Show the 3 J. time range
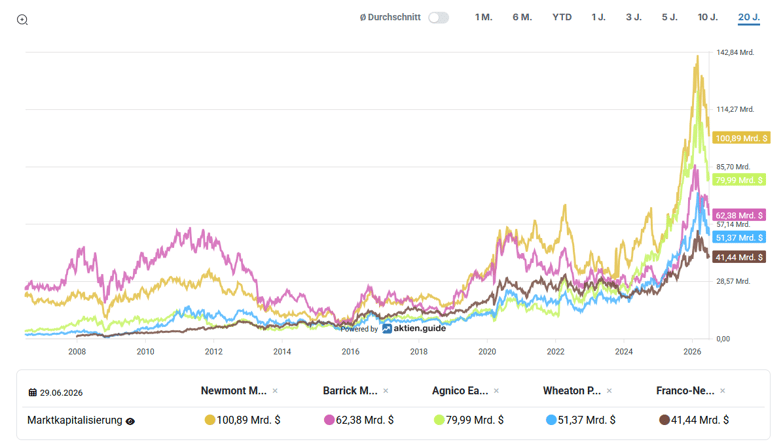The height and width of the screenshot is (444, 783). coord(634,17)
